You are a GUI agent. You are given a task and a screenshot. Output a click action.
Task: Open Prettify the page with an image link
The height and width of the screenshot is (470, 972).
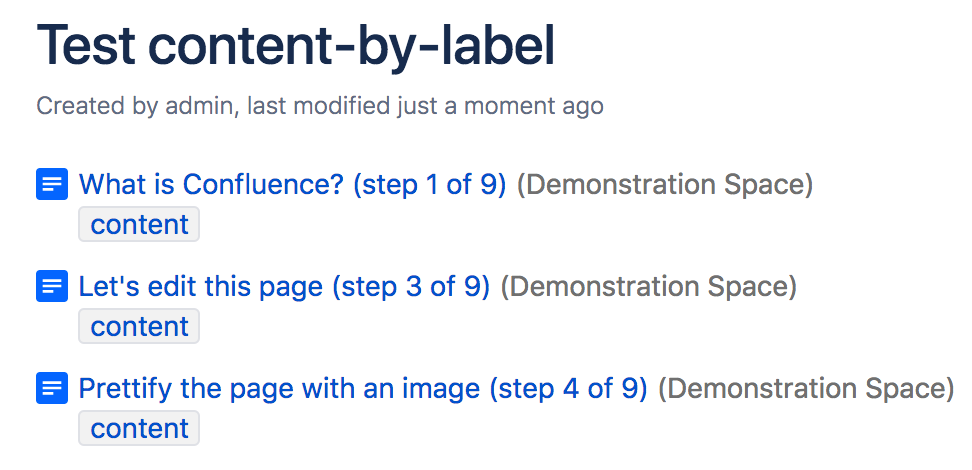[363, 388]
